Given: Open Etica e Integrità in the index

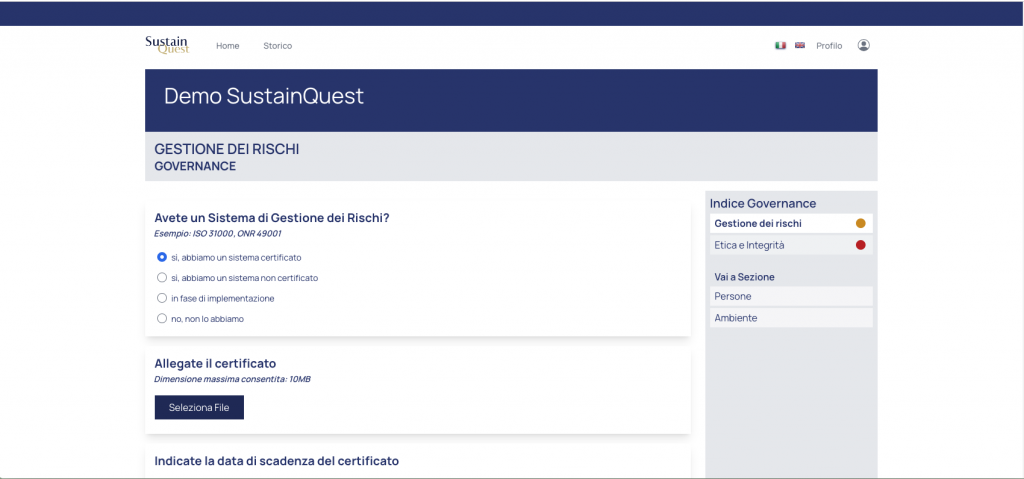Looking at the screenshot, I should point(791,245).
